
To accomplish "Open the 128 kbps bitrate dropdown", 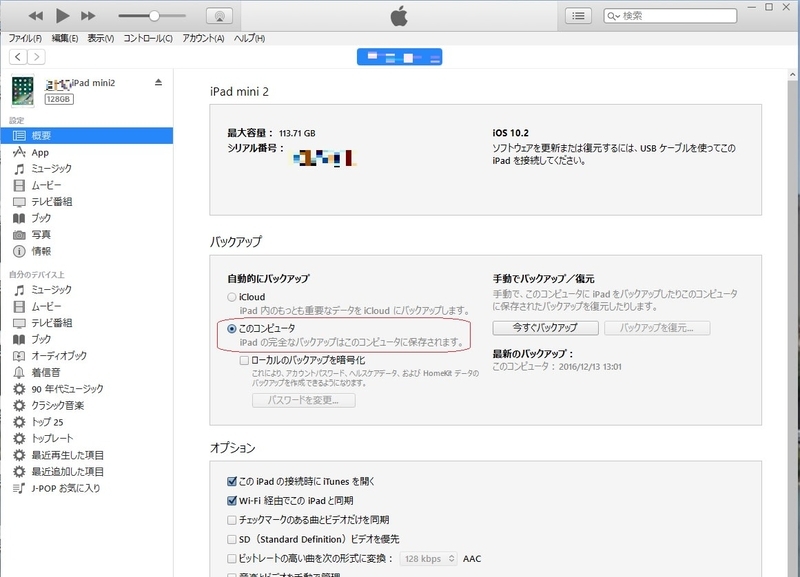I will (x=429, y=559).
